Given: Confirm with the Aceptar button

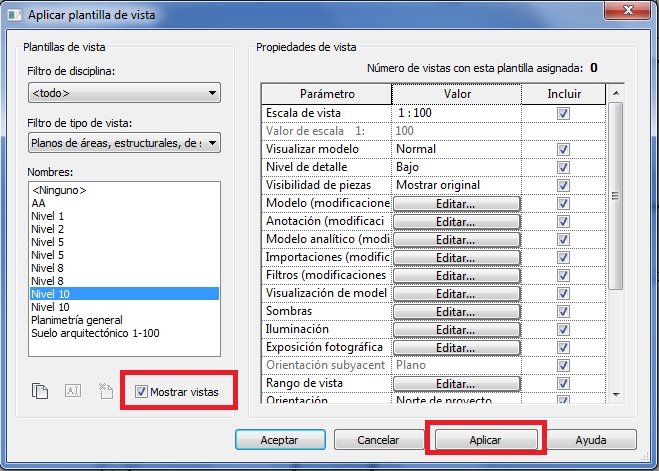Looking at the screenshot, I should pos(279,440).
